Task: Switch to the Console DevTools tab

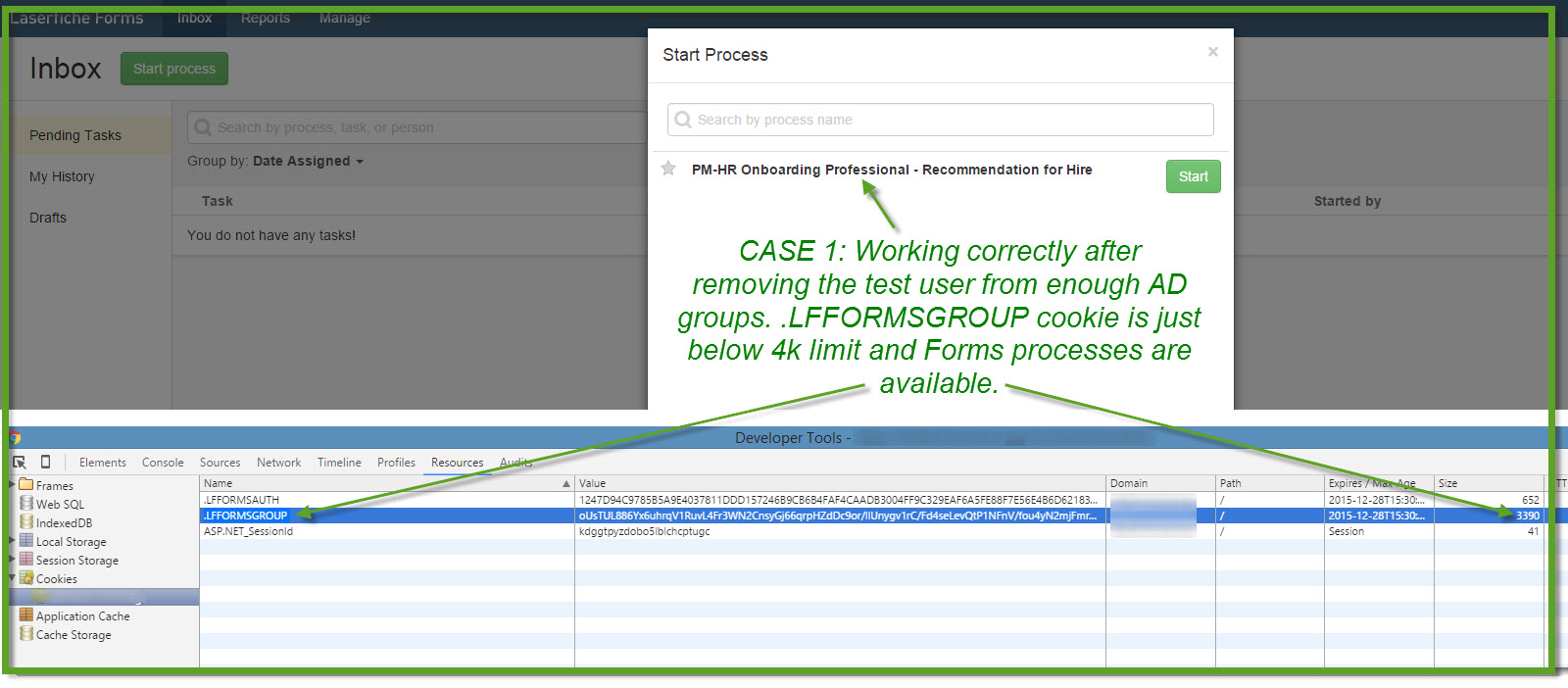Action: point(163,463)
